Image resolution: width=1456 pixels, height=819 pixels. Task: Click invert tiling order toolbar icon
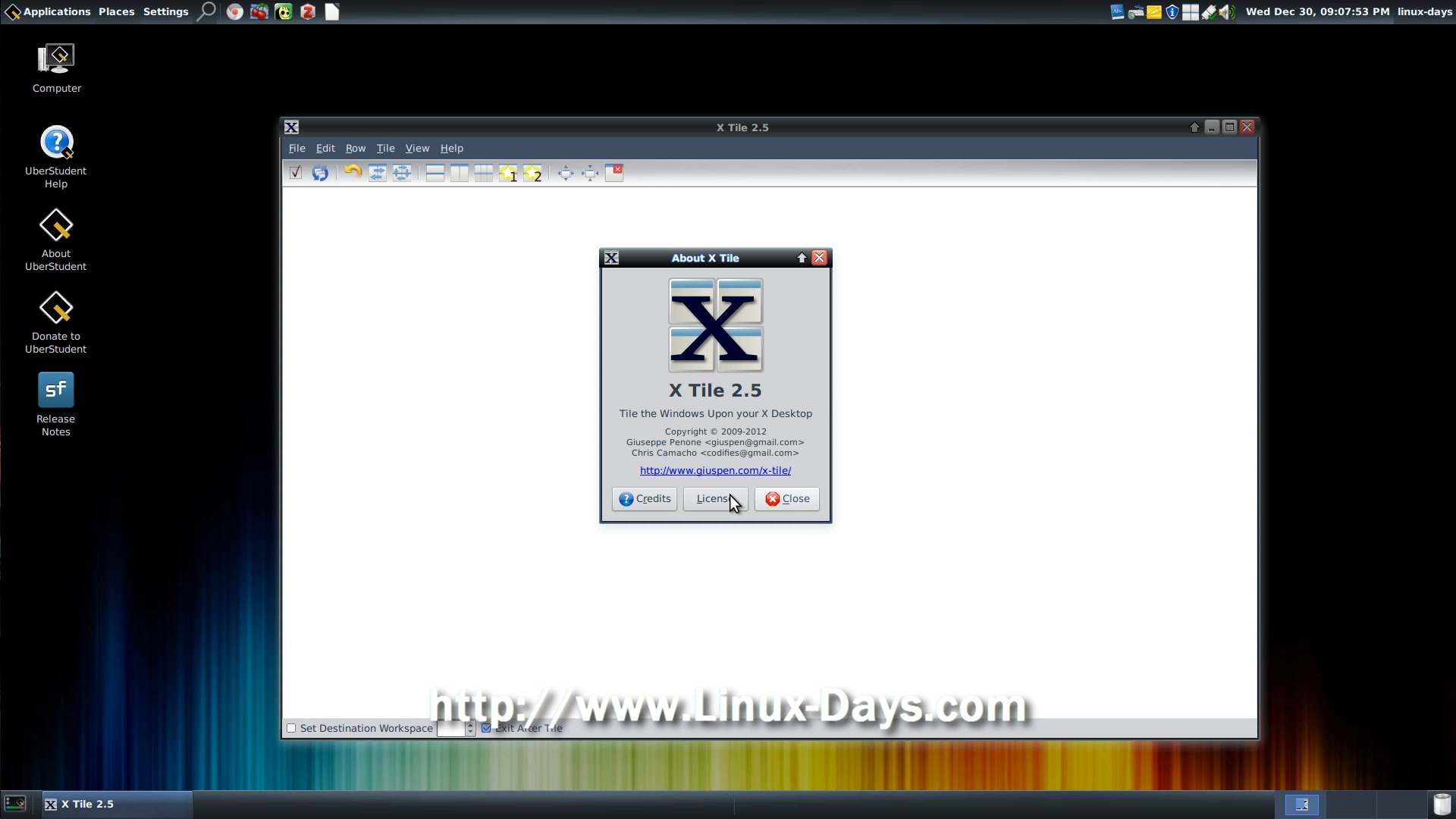pyautogui.click(x=377, y=173)
